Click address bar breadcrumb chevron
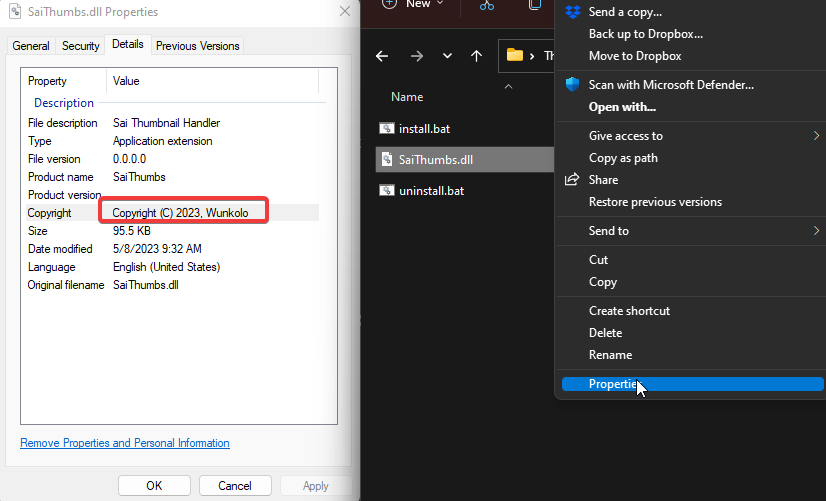 tap(532, 55)
